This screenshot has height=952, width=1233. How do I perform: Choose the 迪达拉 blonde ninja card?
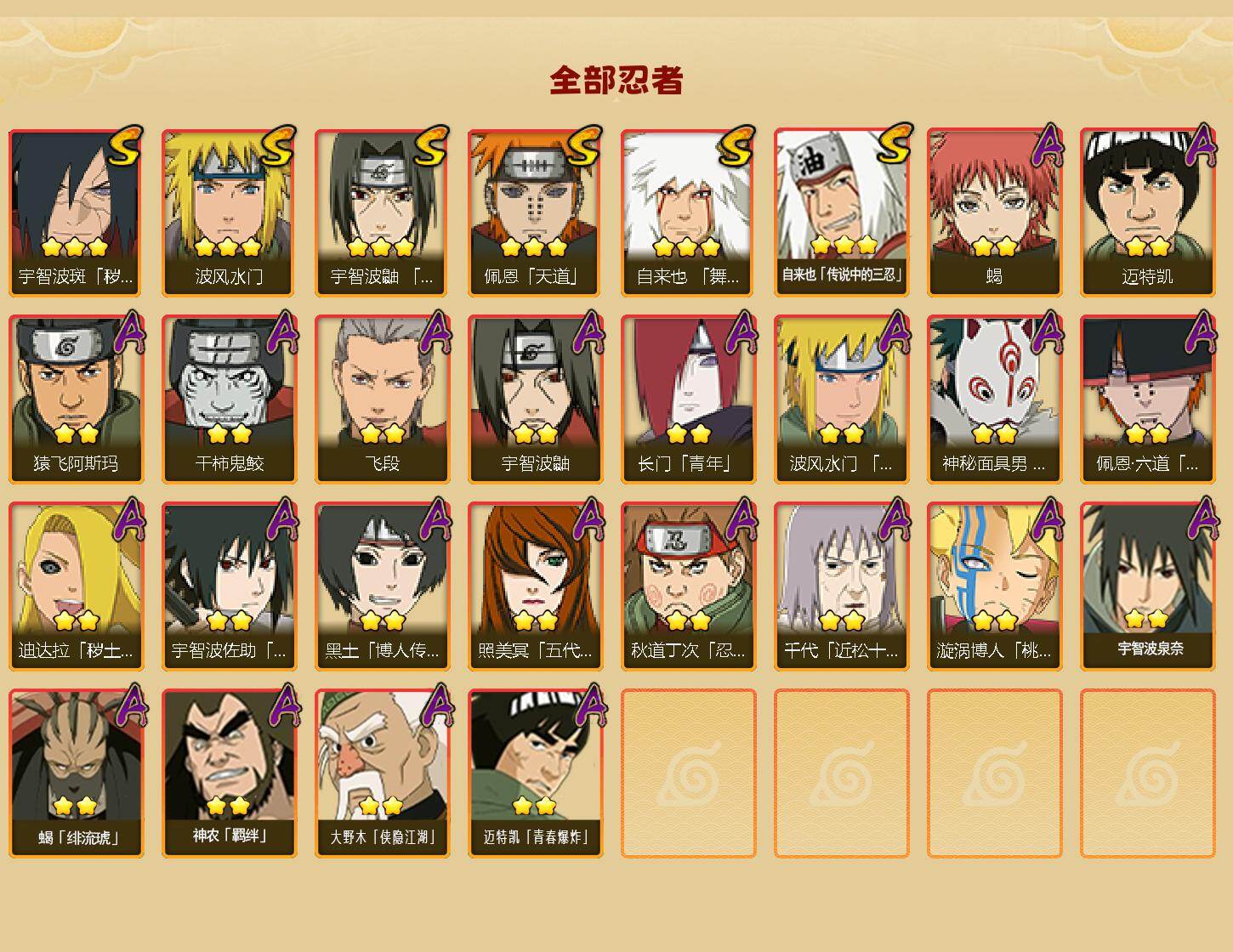coord(76,586)
